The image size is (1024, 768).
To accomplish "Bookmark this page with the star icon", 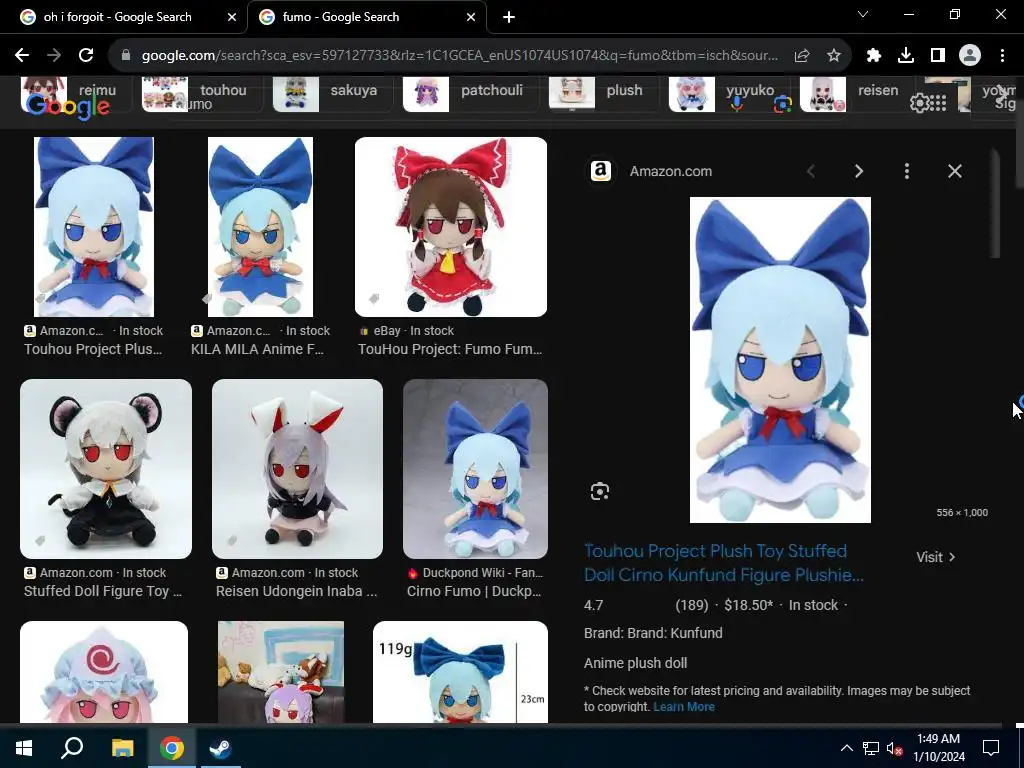I will (x=834, y=56).
